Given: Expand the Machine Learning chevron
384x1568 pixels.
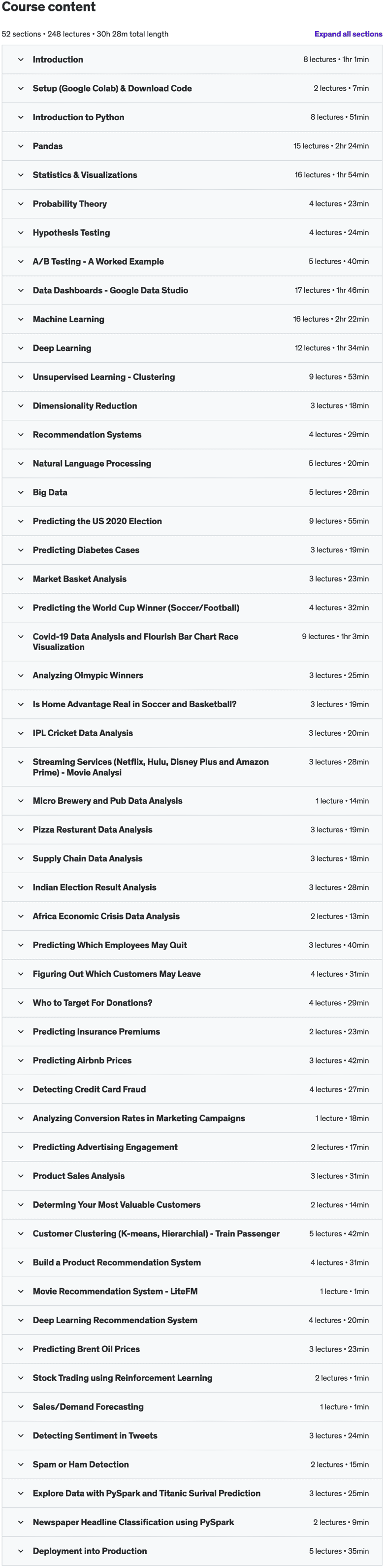Looking at the screenshot, I should 21,319.
